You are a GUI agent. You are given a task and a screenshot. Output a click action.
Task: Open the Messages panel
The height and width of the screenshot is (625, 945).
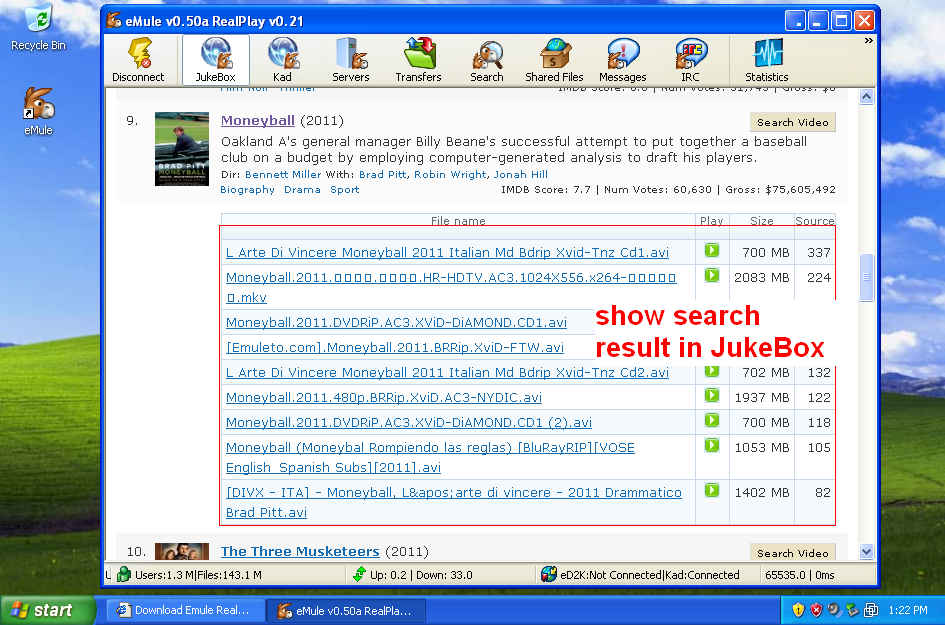623,60
